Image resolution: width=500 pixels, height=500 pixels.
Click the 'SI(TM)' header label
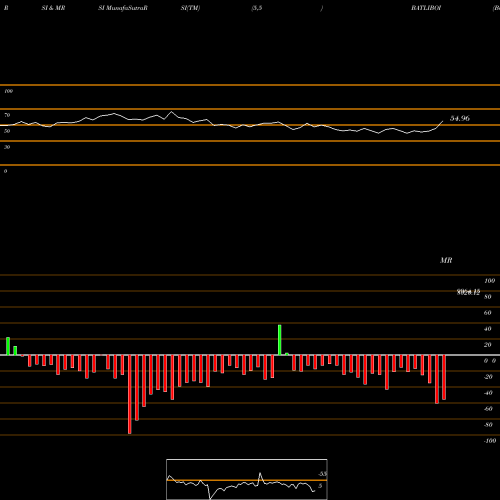coord(190,8)
